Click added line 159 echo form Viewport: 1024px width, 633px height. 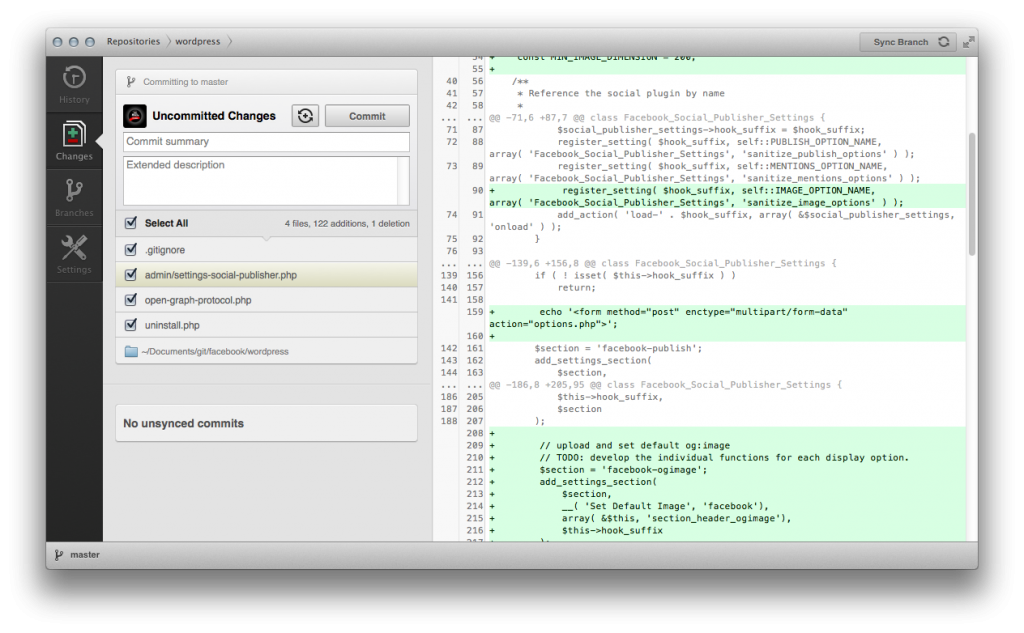point(727,318)
